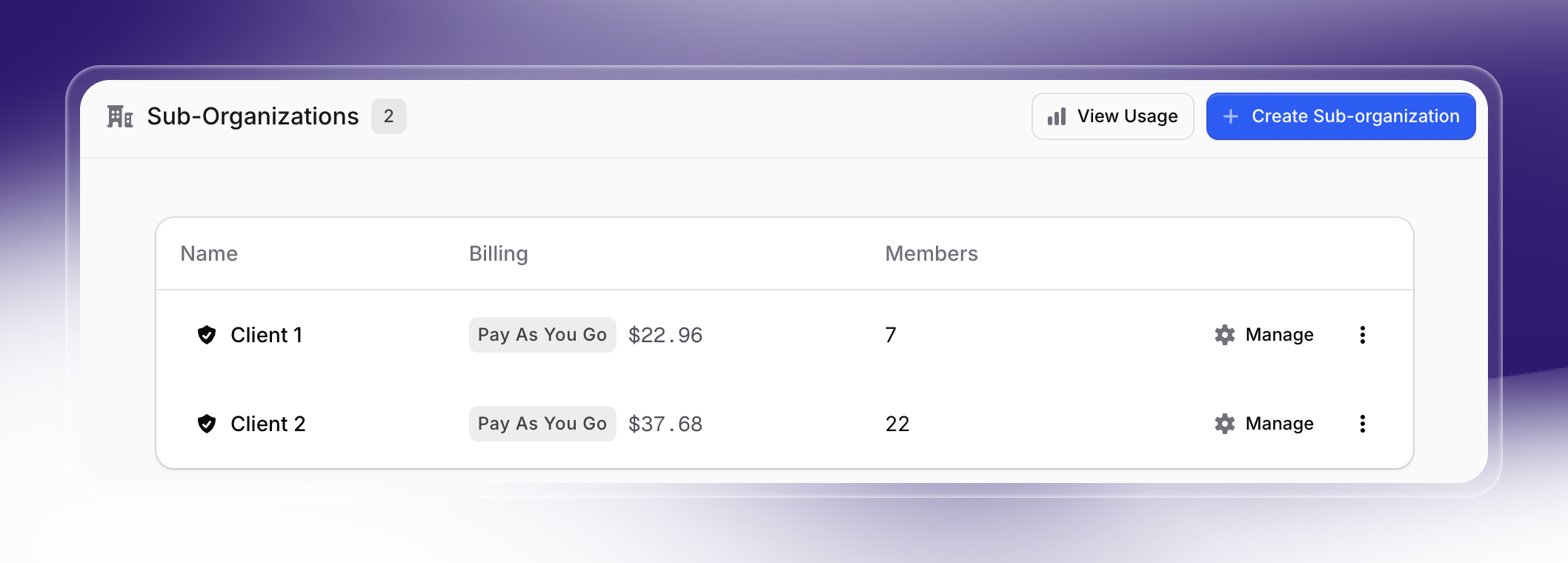Click Manage for Client 1
Viewport: 1568px width, 563px height.
click(1279, 334)
